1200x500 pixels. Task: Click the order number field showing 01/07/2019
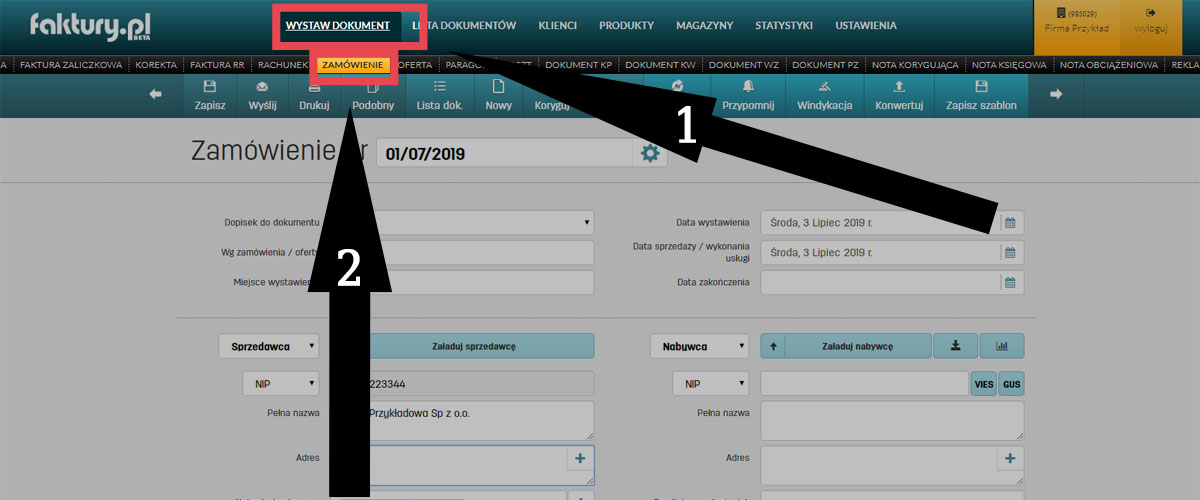(506, 154)
